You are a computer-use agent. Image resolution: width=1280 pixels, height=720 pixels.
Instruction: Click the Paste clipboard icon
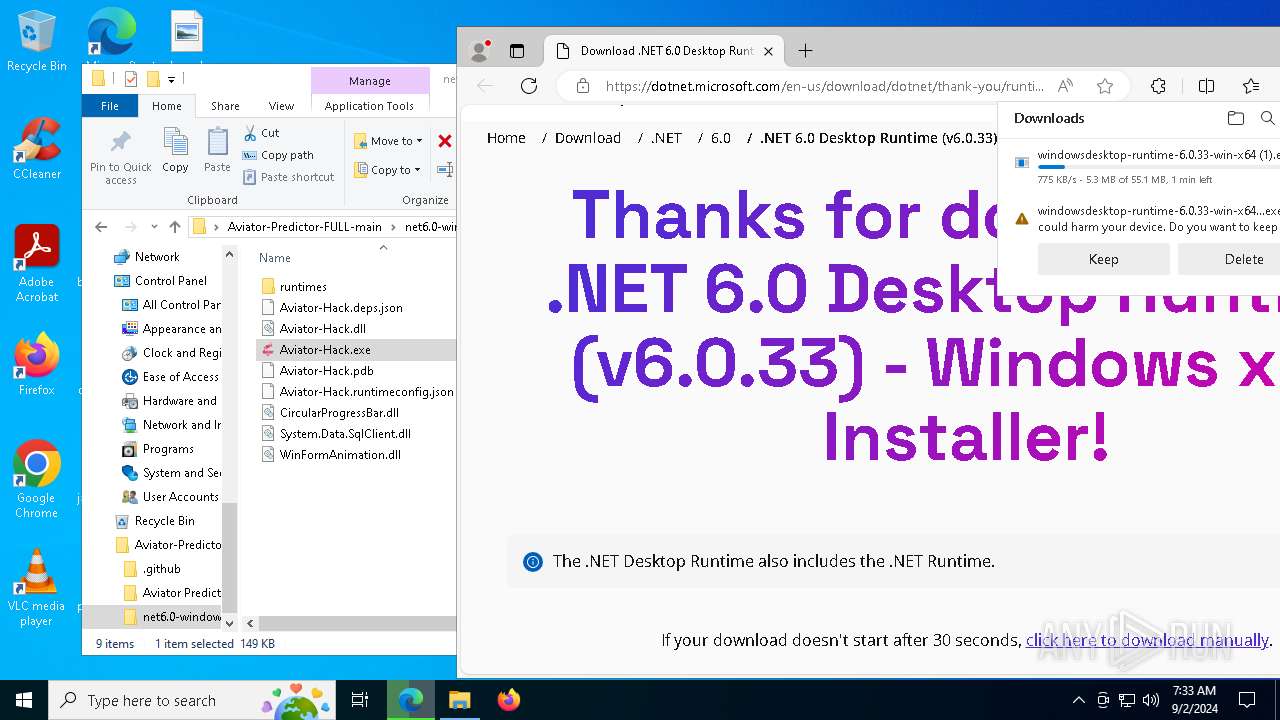(217, 143)
